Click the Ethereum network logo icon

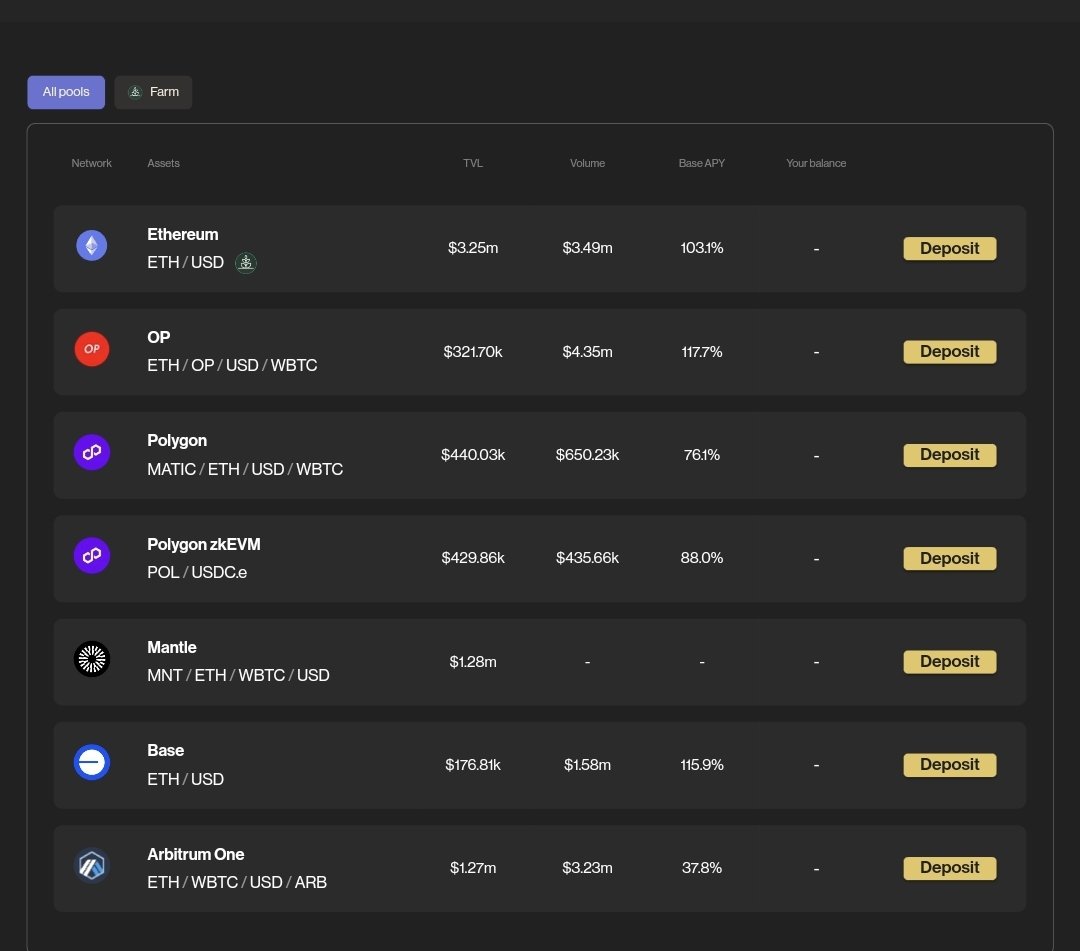[92, 246]
